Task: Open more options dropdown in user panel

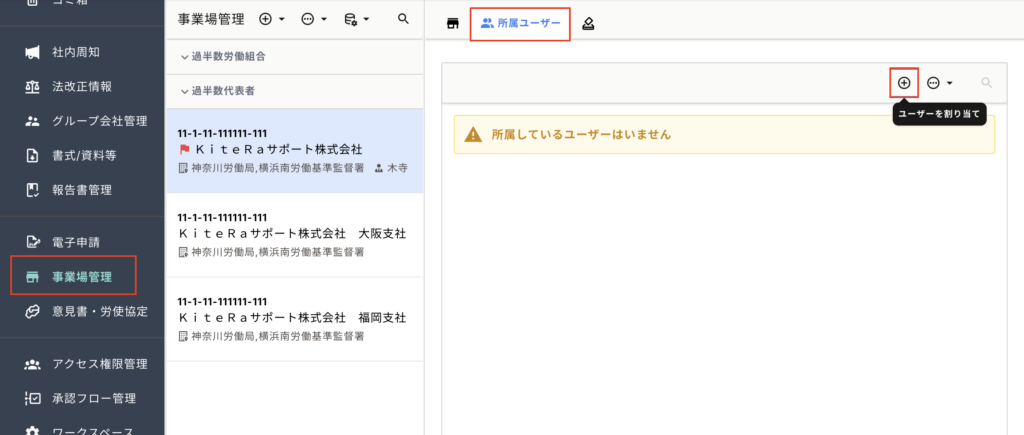Action: coord(939,83)
